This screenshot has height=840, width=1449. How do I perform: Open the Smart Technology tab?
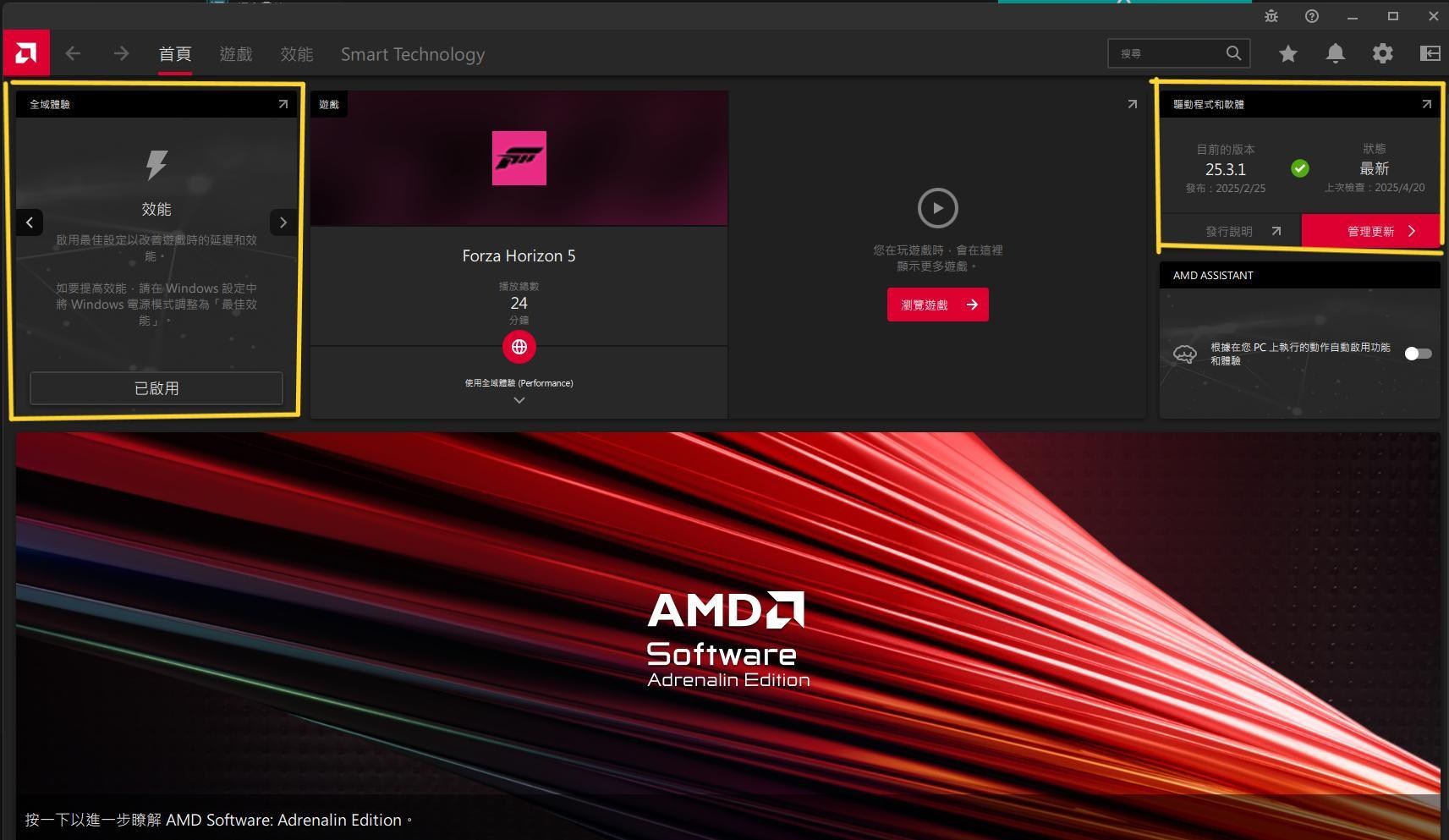point(413,54)
